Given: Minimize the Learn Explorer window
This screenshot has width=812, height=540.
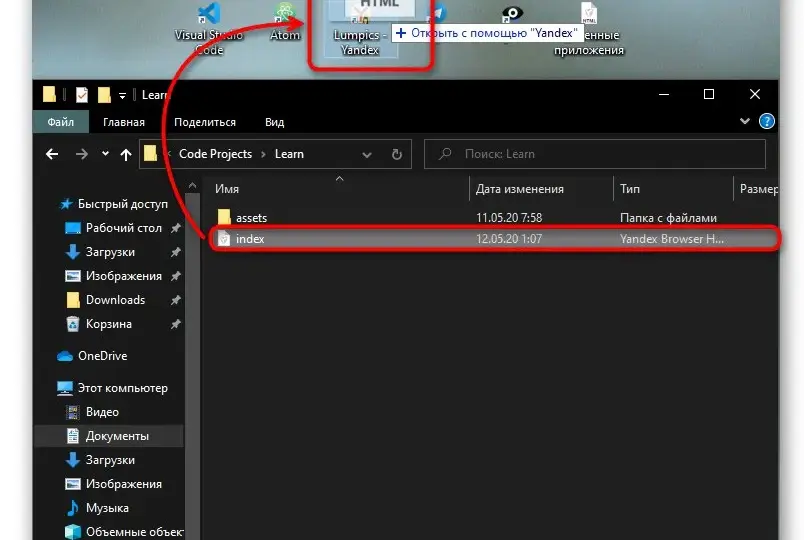Looking at the screenshot, I should [x=664, y=94].
